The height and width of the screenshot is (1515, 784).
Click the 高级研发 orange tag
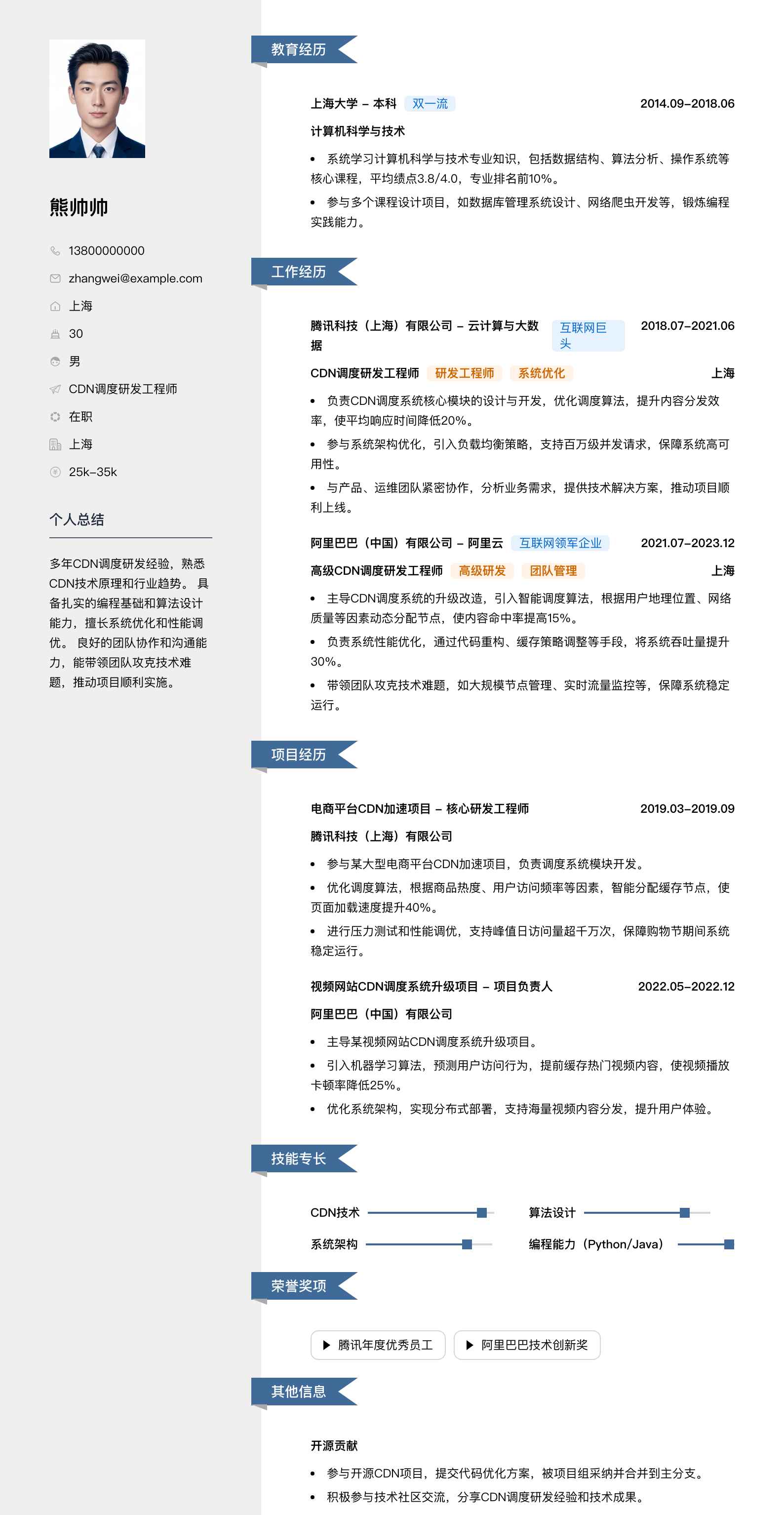482,570
